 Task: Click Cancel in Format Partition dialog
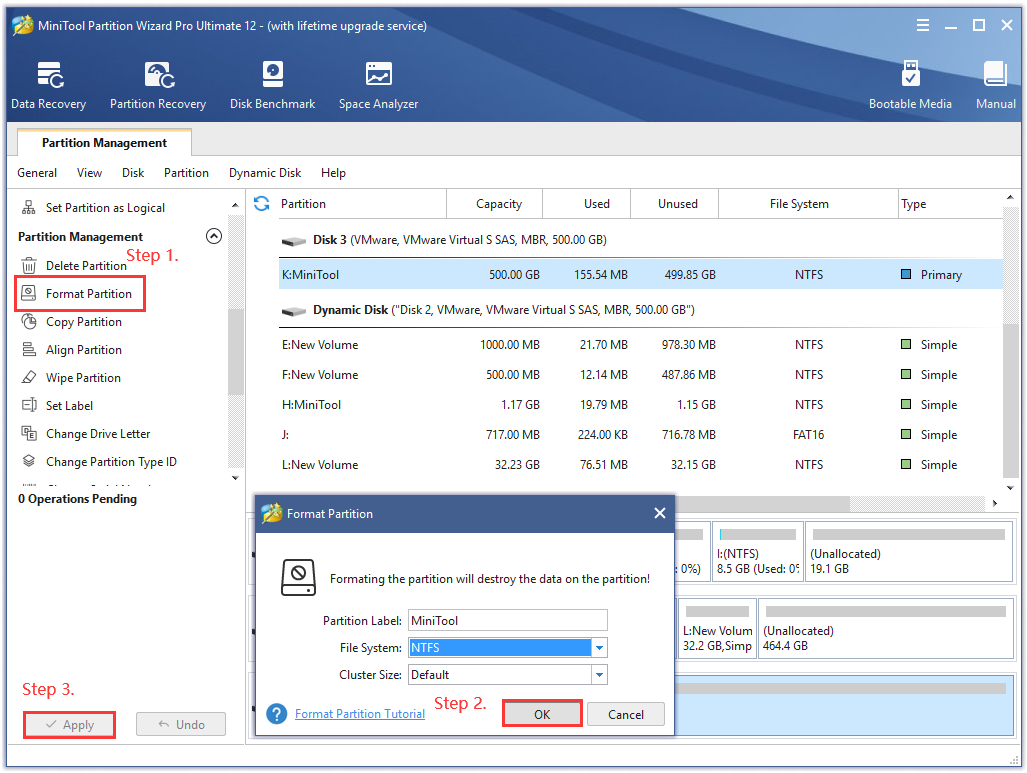point(626,714)
